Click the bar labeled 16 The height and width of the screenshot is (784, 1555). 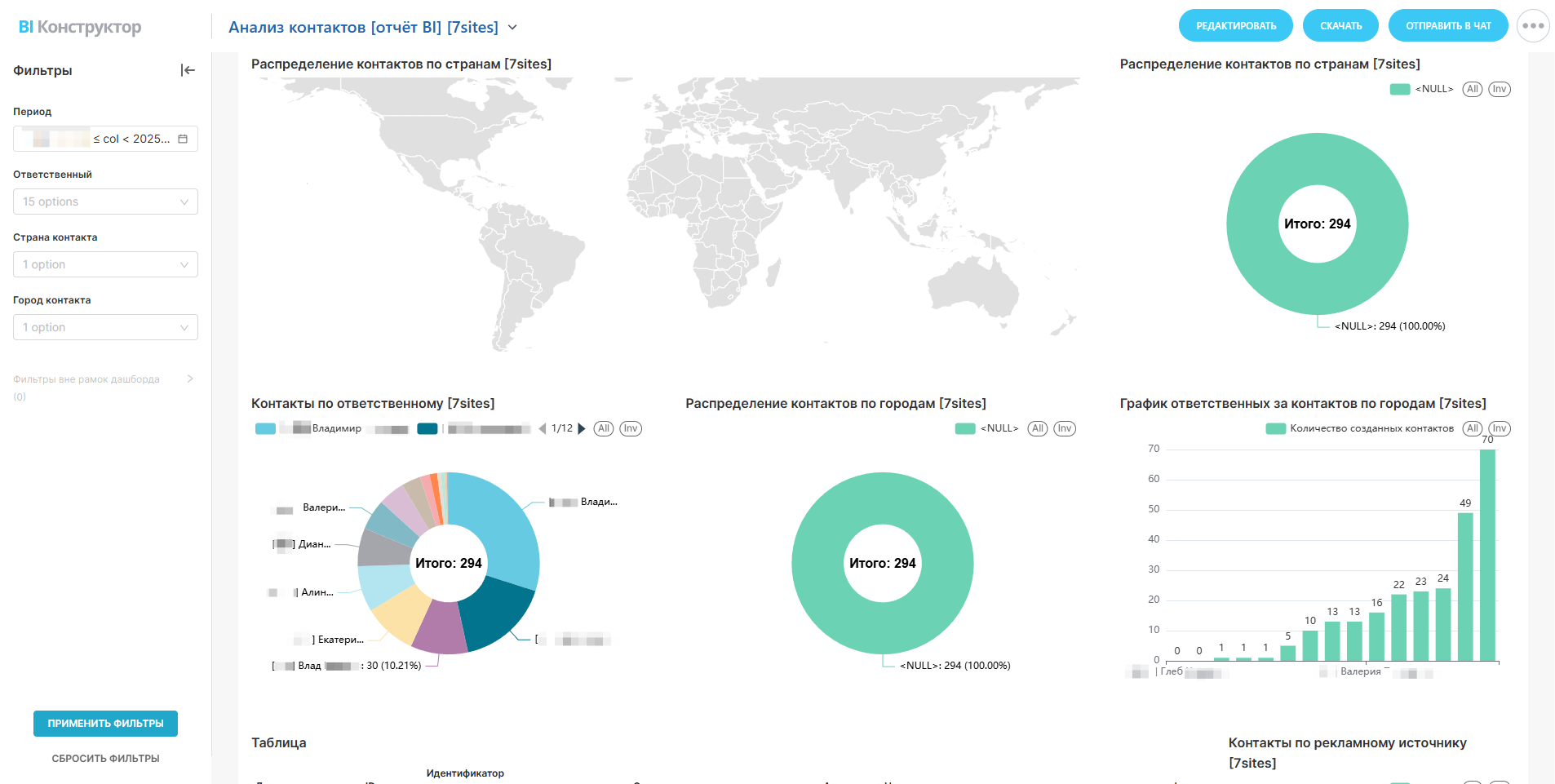(1377, 636)
